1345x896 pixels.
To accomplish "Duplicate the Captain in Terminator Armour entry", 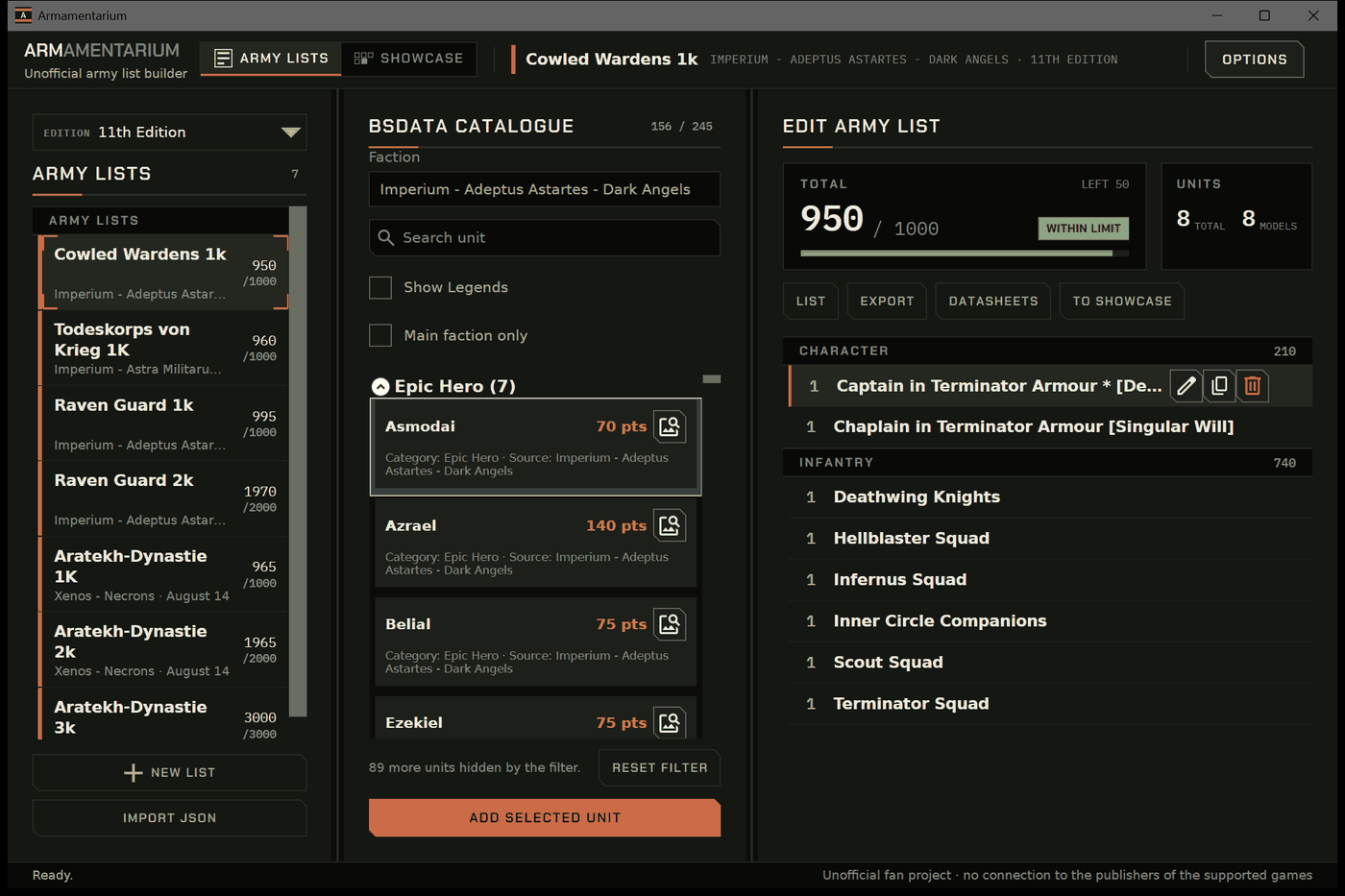I will (1219, 386).
